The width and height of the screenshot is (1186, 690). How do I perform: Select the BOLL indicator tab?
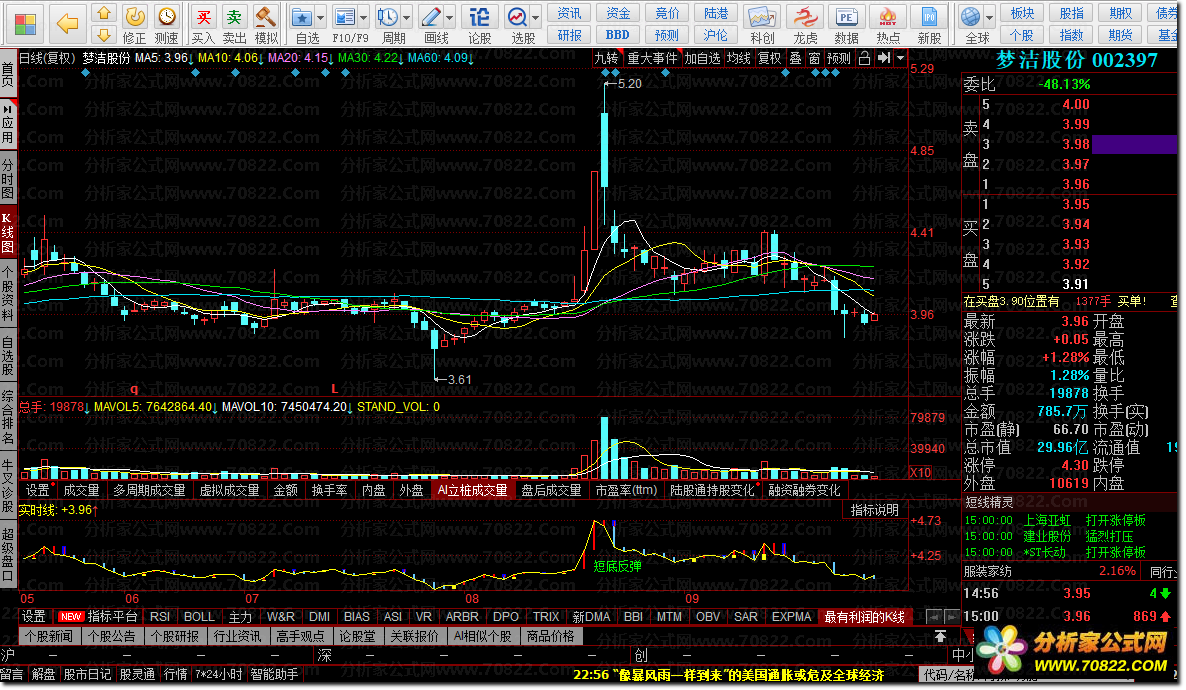tap(199, 617)
